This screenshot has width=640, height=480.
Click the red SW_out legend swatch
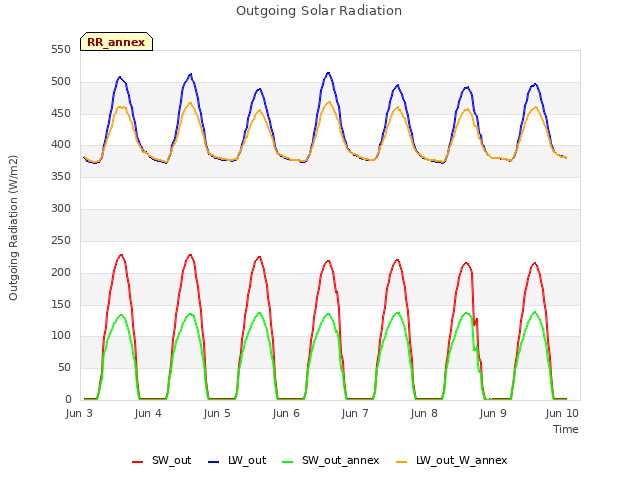tap(138, 462)
